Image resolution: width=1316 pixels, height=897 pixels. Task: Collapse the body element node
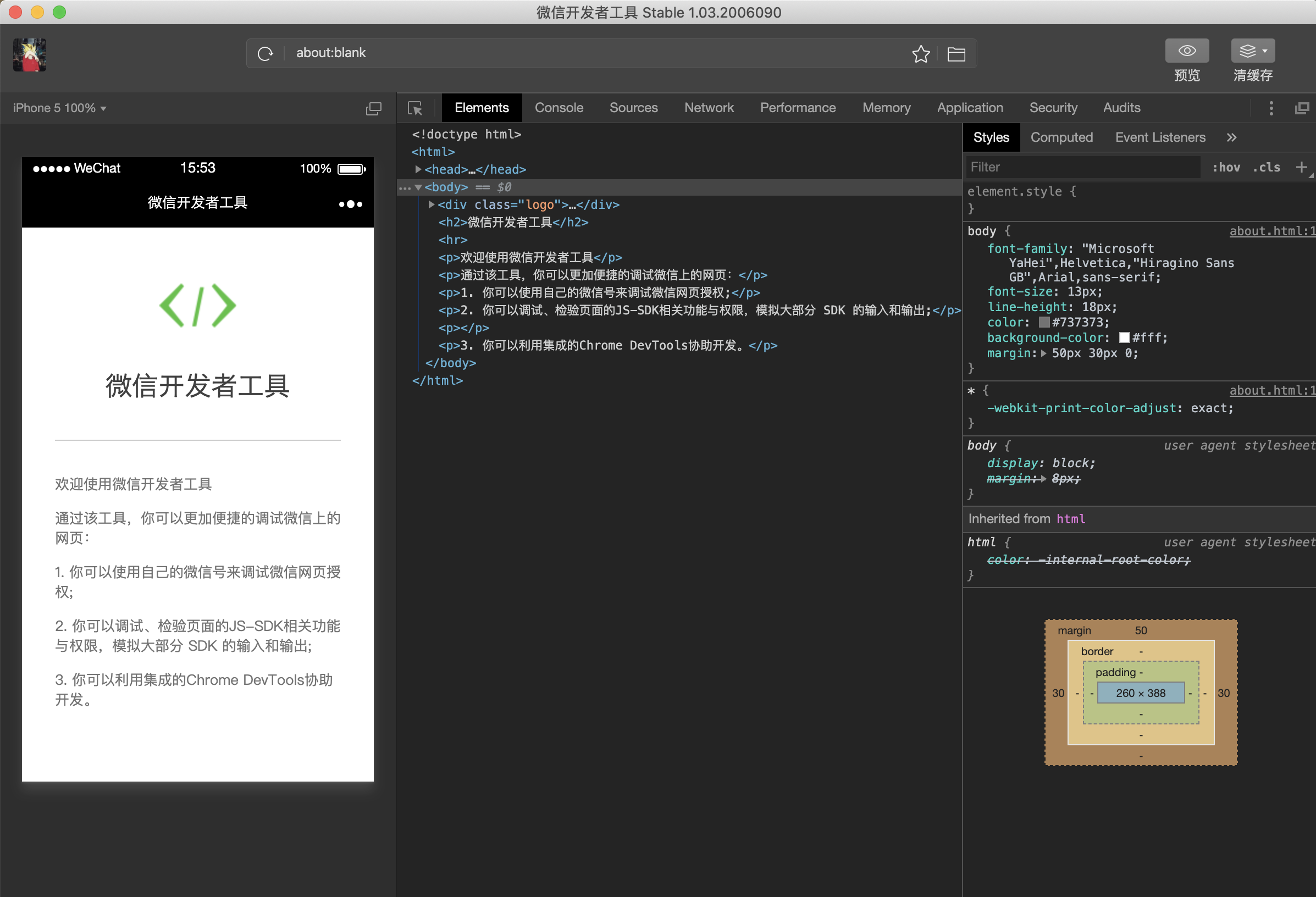[418, 187]
